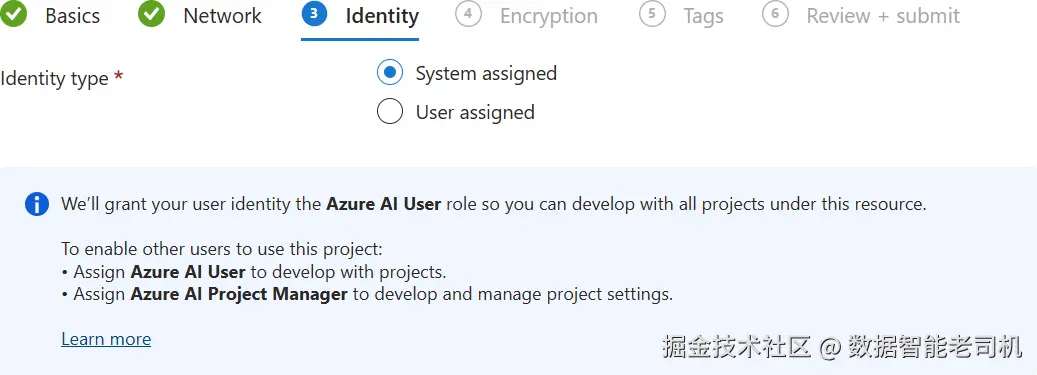1037x375 pixels.
Task: Choose the User assigned radio button
Action: 390,111
